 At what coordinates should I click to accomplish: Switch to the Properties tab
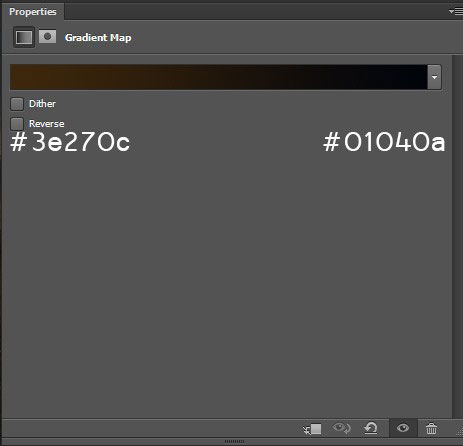point(33,12)
